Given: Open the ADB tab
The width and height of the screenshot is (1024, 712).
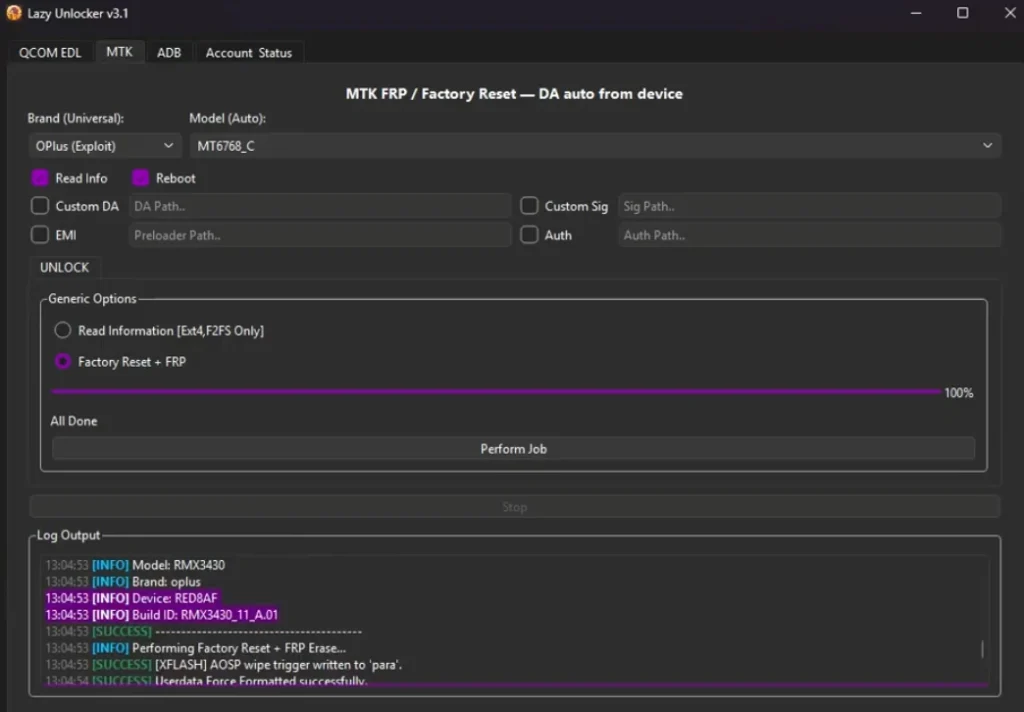Looking at the screenshot, I should coord(169,53).
